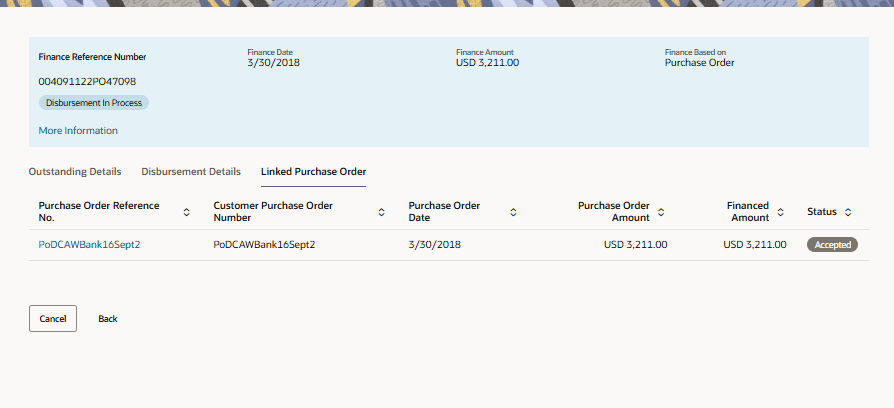Viewport: 894px width, 408px height.
Task: Click sort arrows beside Status header
Action: click(x=848, y=212)
